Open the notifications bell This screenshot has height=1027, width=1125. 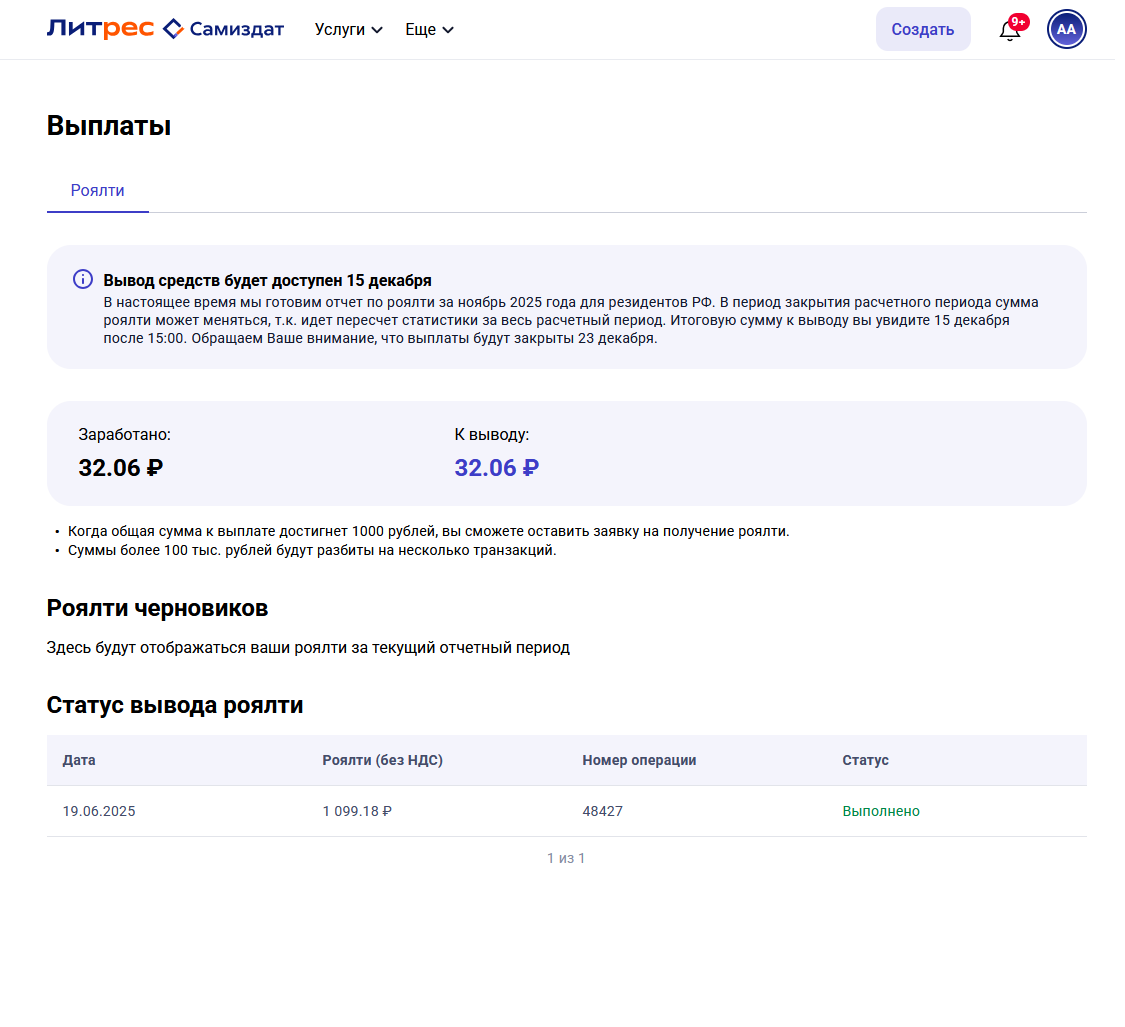tap(1009, 30)
